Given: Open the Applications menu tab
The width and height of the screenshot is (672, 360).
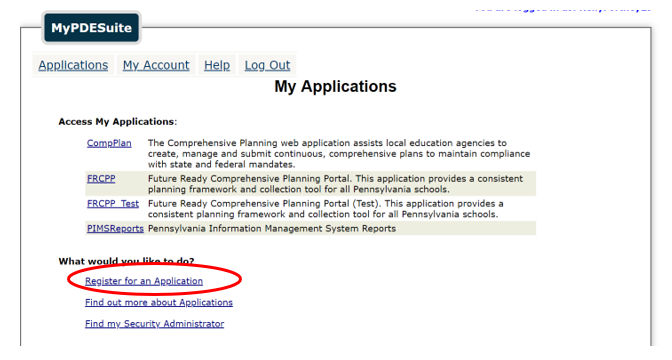Looking at the screenshot, I should pyautogui.click(x=73, y=65).
